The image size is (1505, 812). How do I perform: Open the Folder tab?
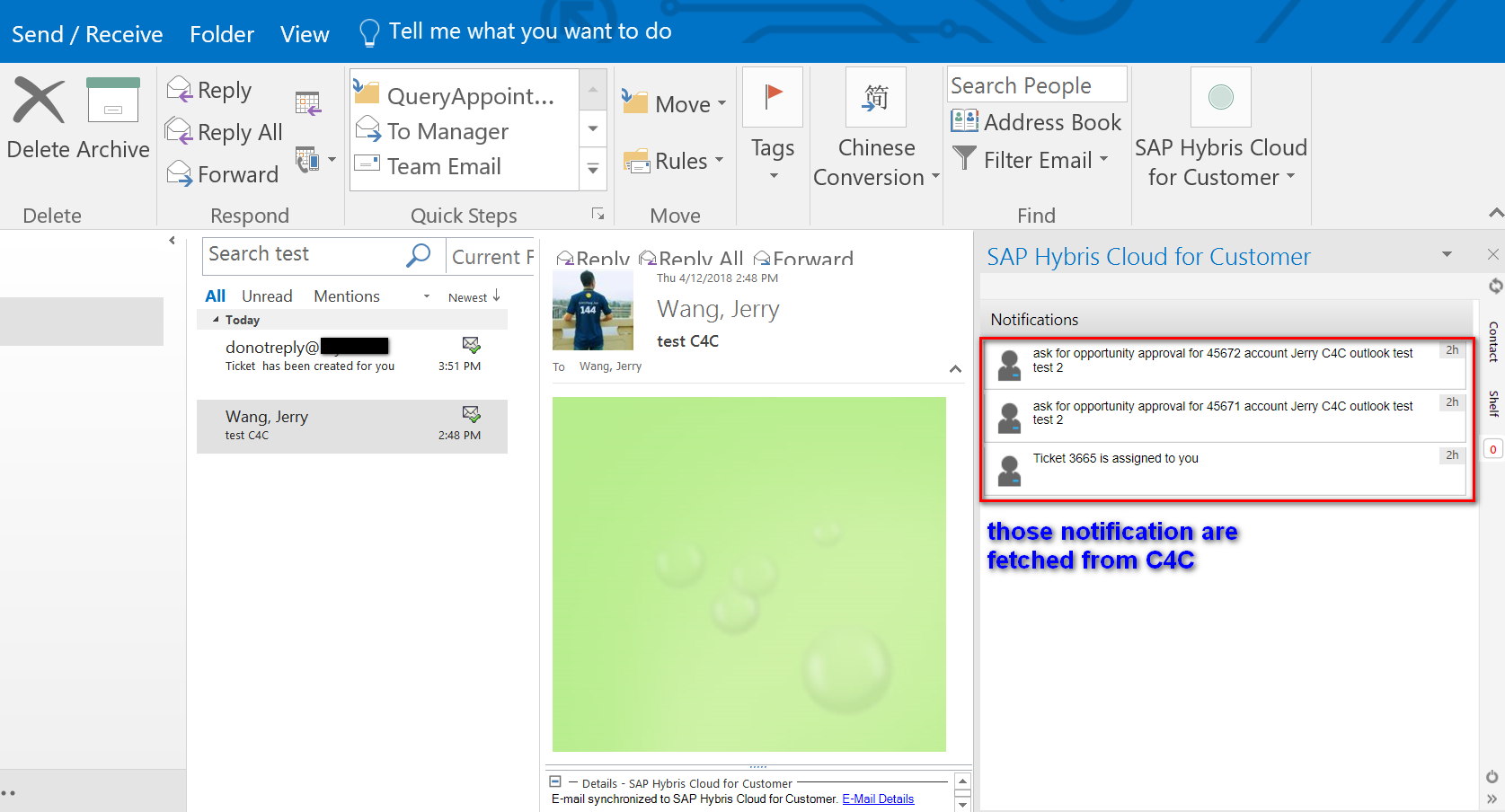(222, 34)
